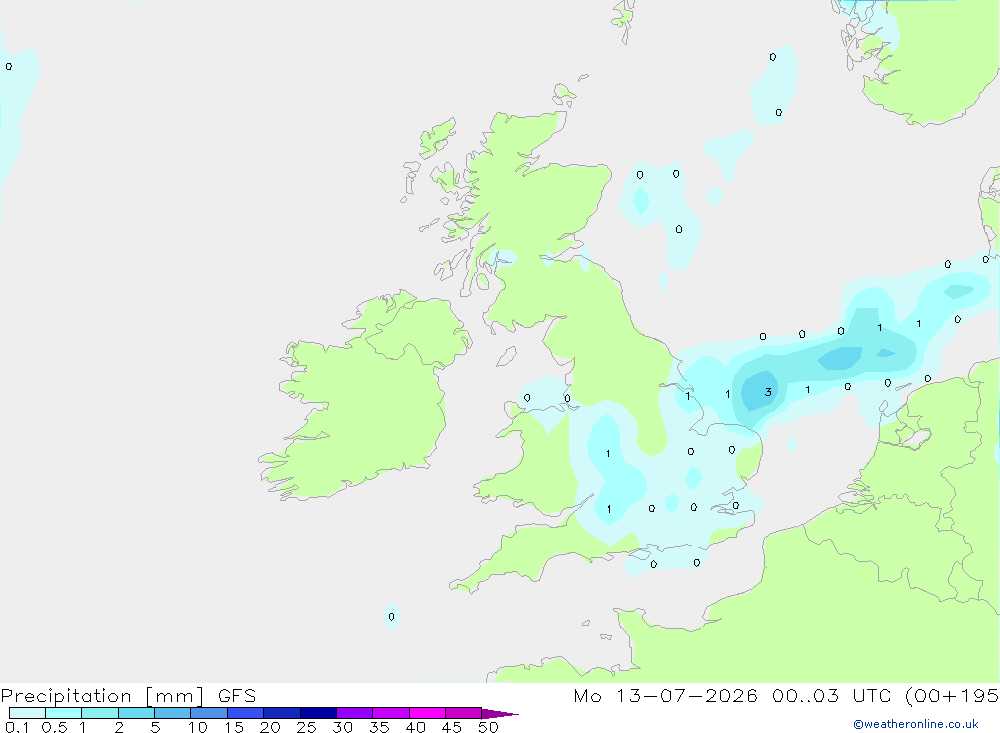
Task: Click the legend label '0.5'
Action: point(54,727)
